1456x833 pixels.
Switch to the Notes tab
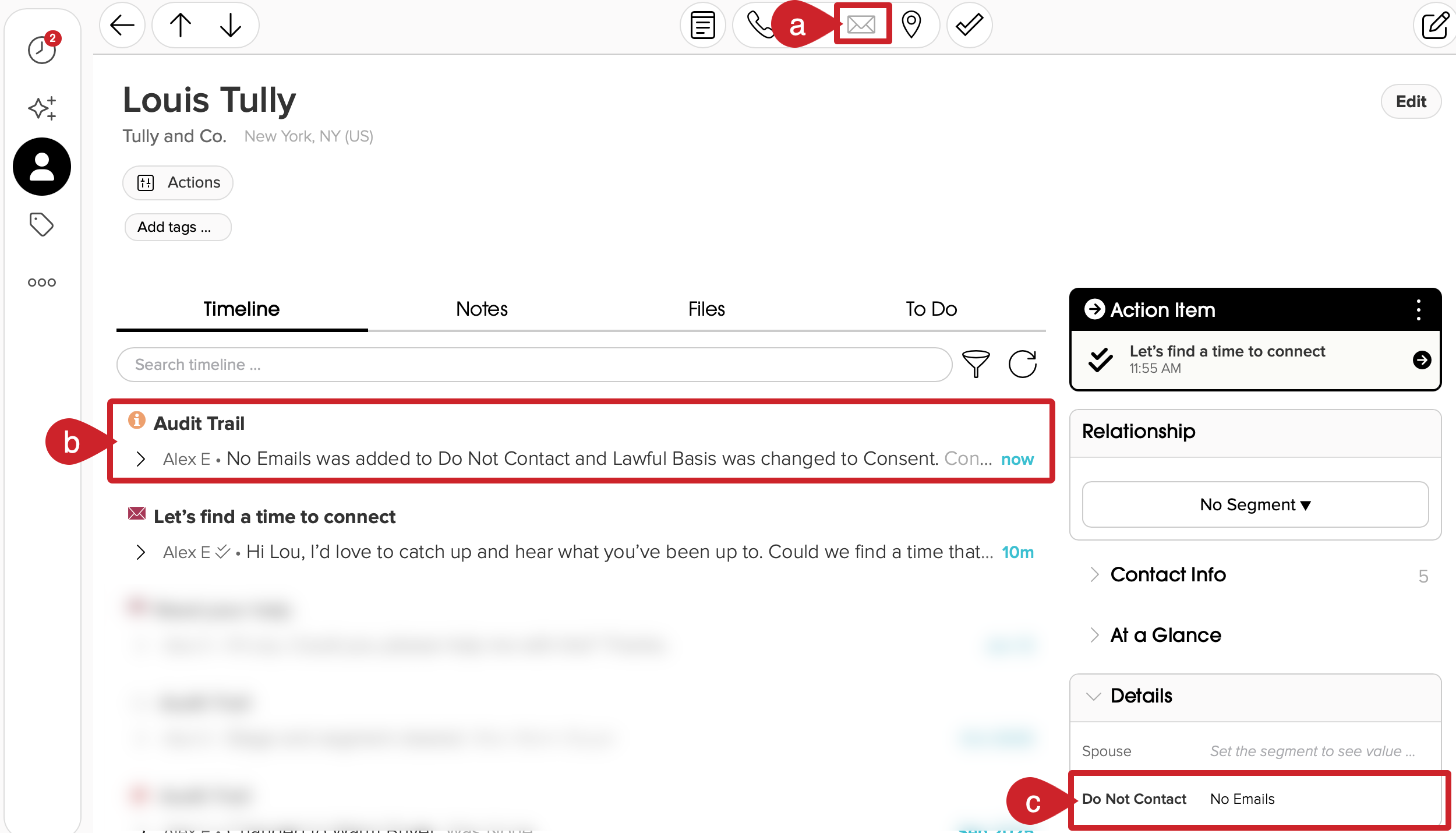[481, 309]
